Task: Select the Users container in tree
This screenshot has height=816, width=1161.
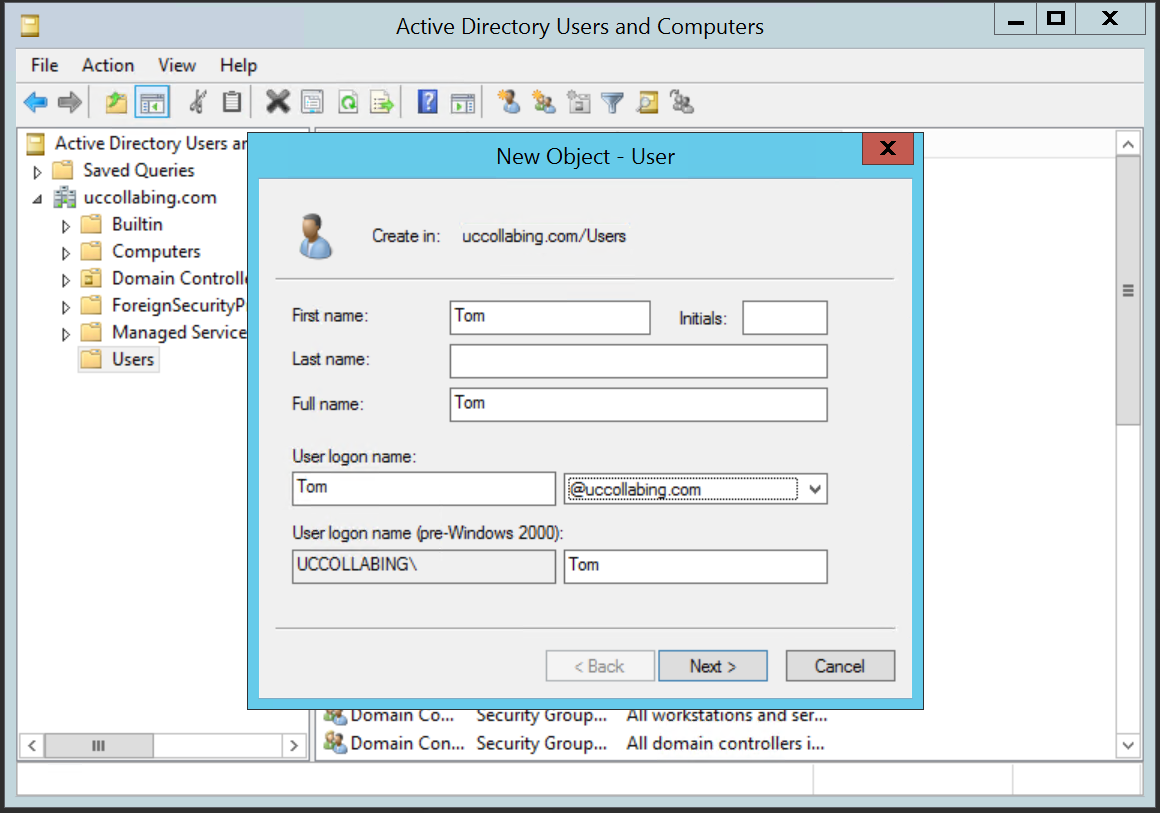Action: click(x=133, y=360)
